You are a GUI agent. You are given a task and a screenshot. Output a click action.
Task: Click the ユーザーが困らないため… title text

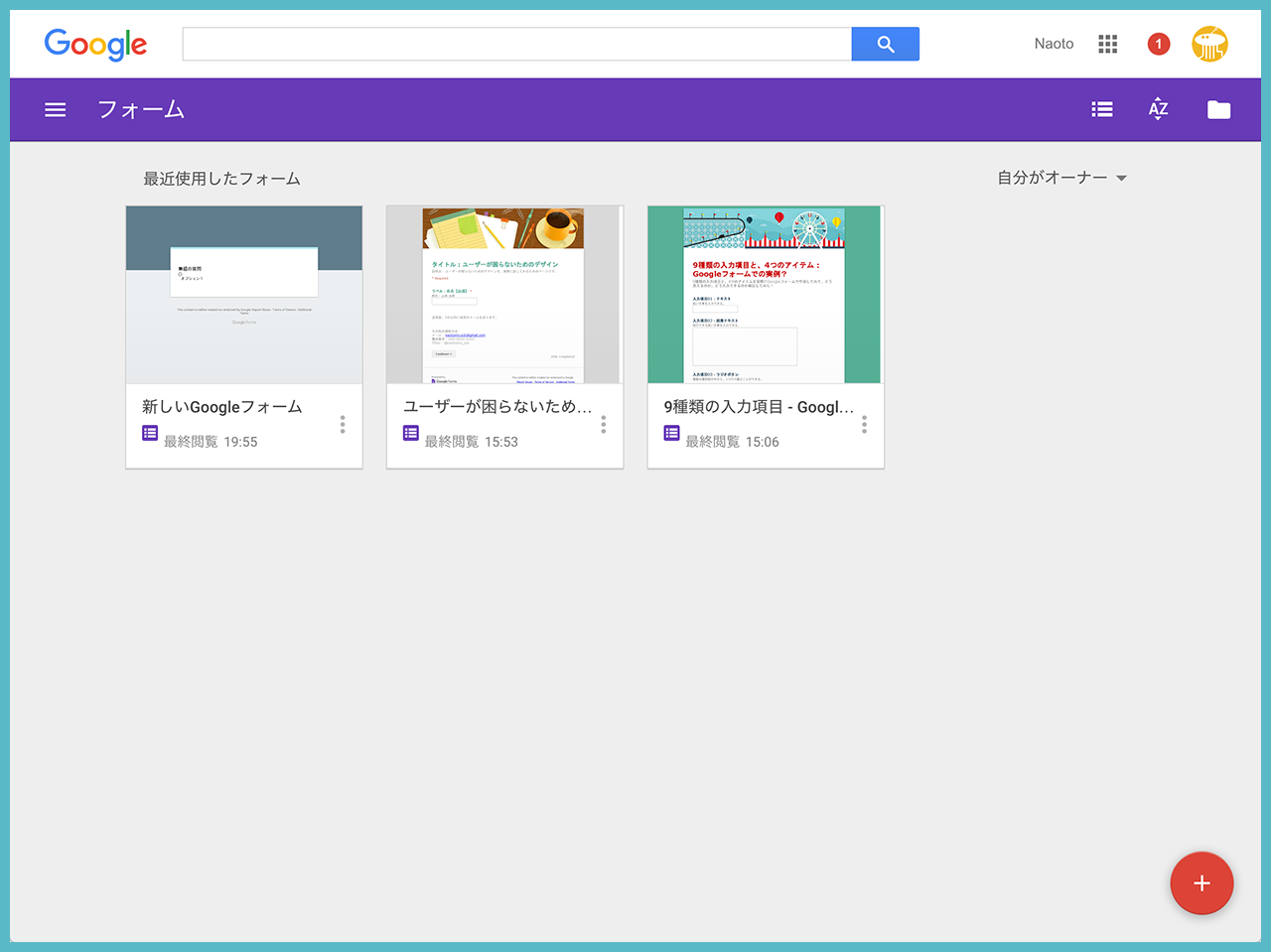pyautogui.click(x=497, y=407)
